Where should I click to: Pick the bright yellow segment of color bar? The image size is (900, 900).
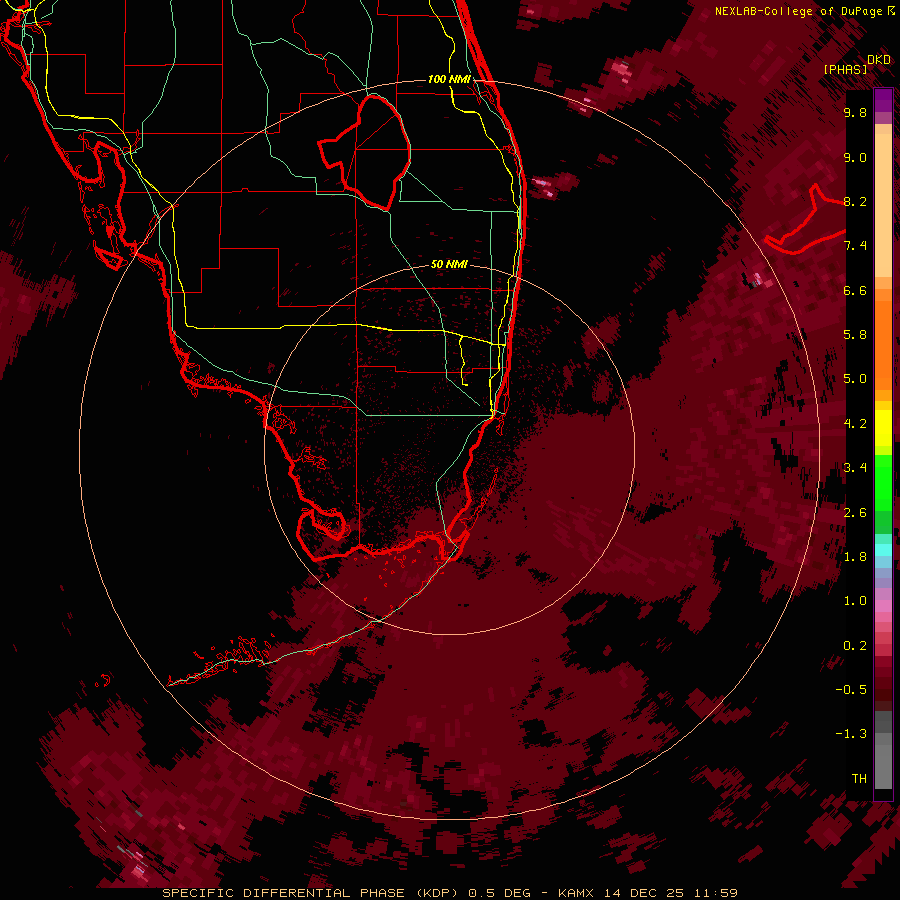pos(883,428)
